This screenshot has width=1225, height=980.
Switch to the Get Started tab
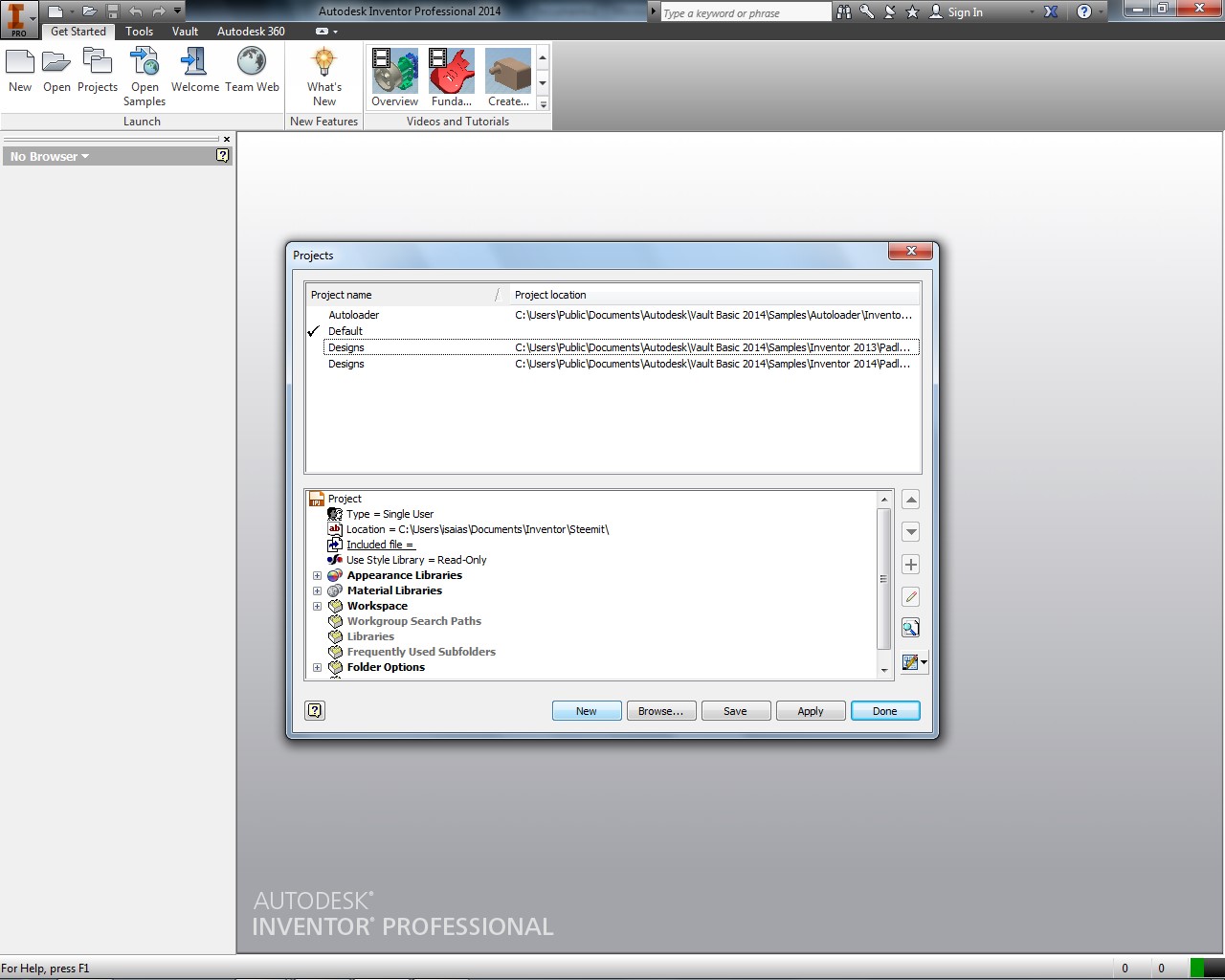point(78,31)
